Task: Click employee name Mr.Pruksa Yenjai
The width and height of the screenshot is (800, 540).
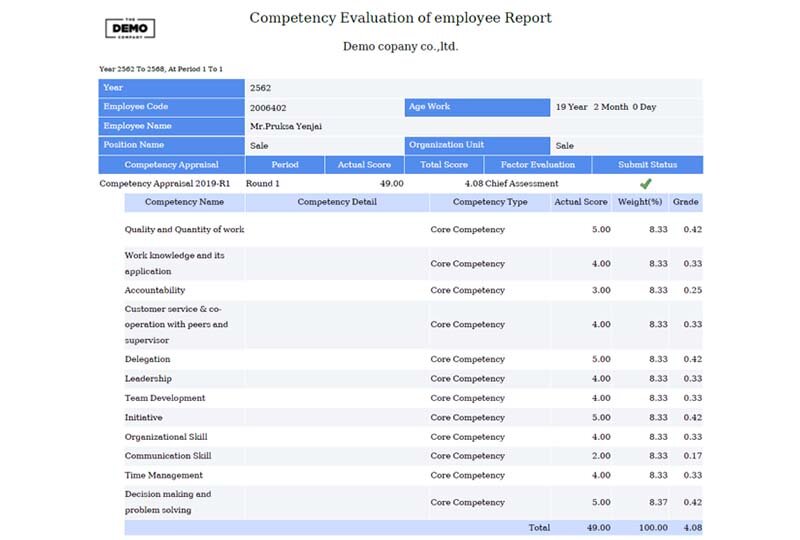Action: (286, 126)
